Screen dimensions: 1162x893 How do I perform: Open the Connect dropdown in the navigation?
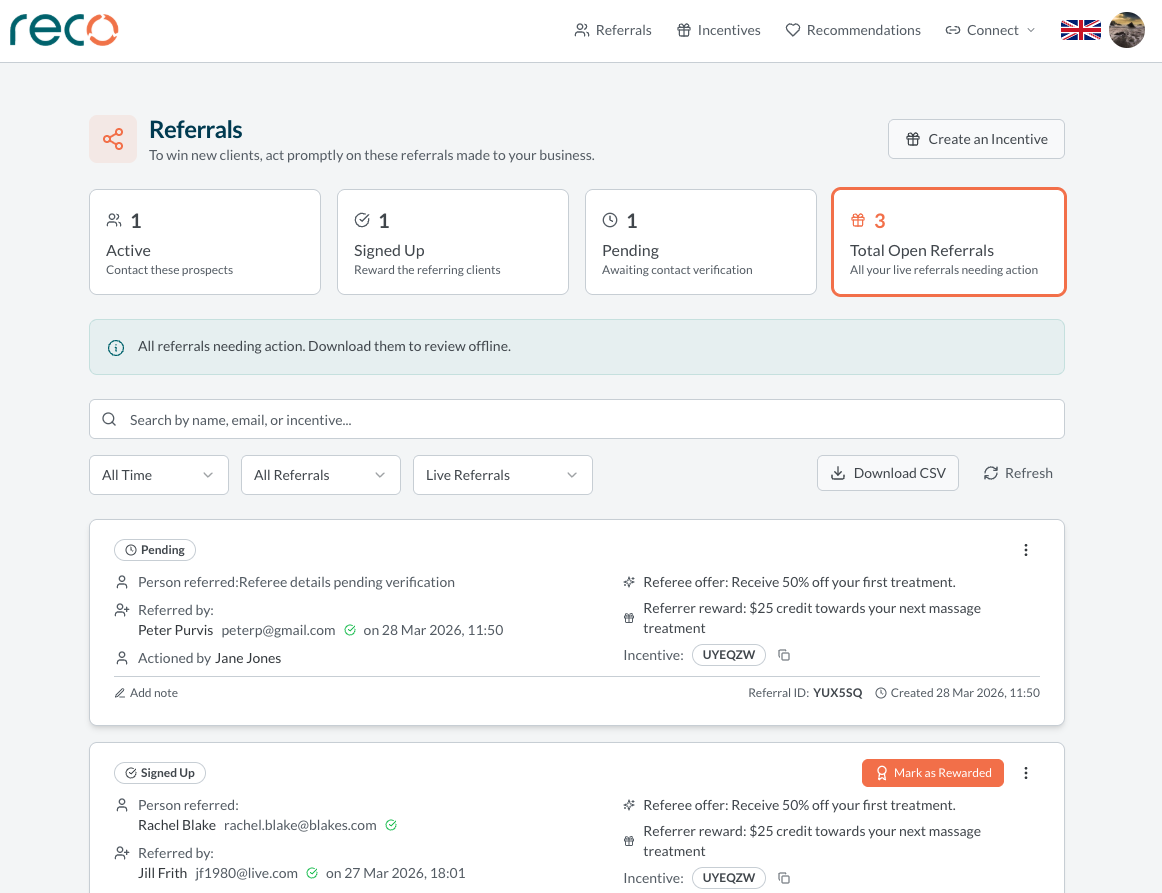(x=989, y=30)
